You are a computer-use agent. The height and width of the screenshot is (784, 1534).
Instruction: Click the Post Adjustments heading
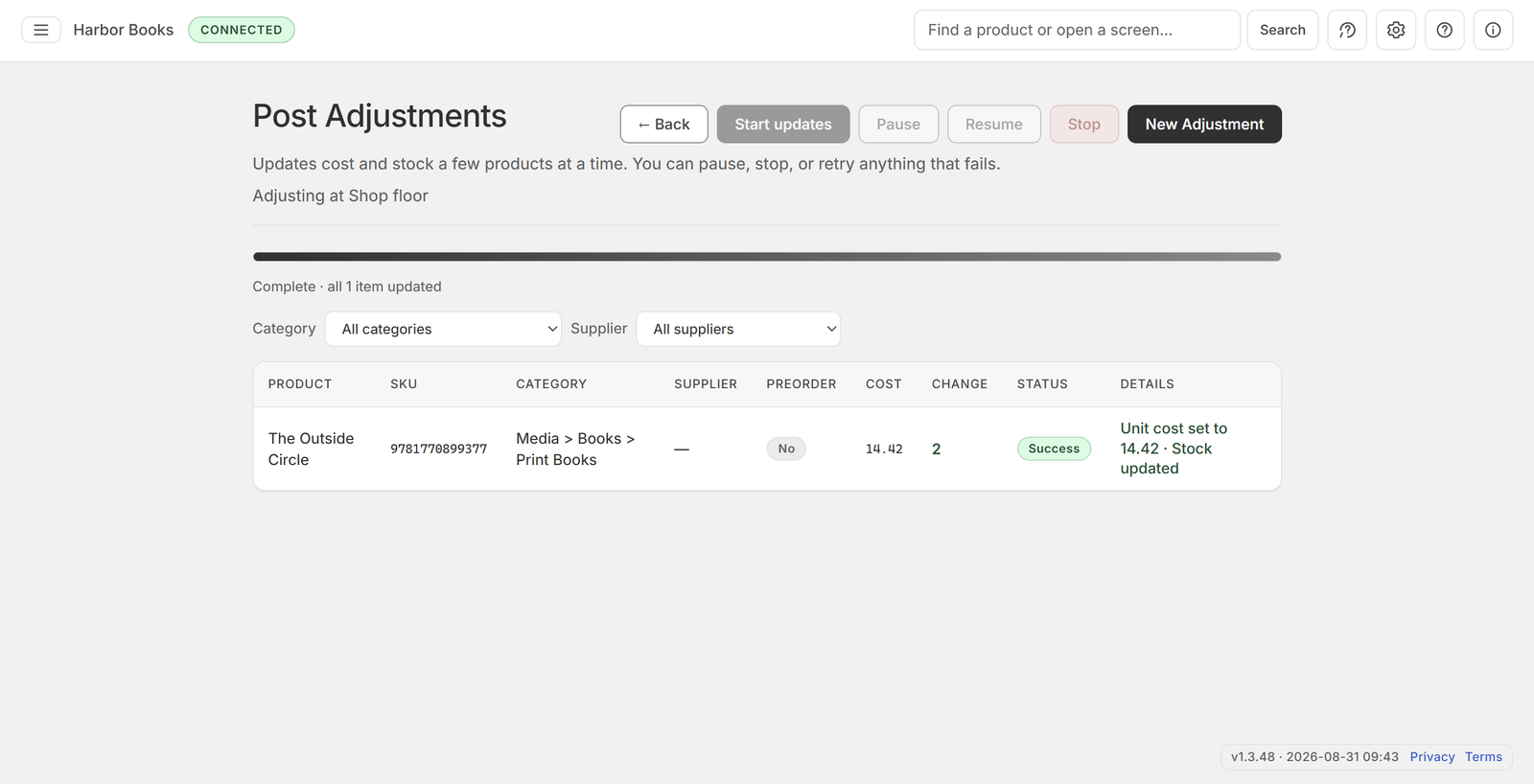point(380,116)
